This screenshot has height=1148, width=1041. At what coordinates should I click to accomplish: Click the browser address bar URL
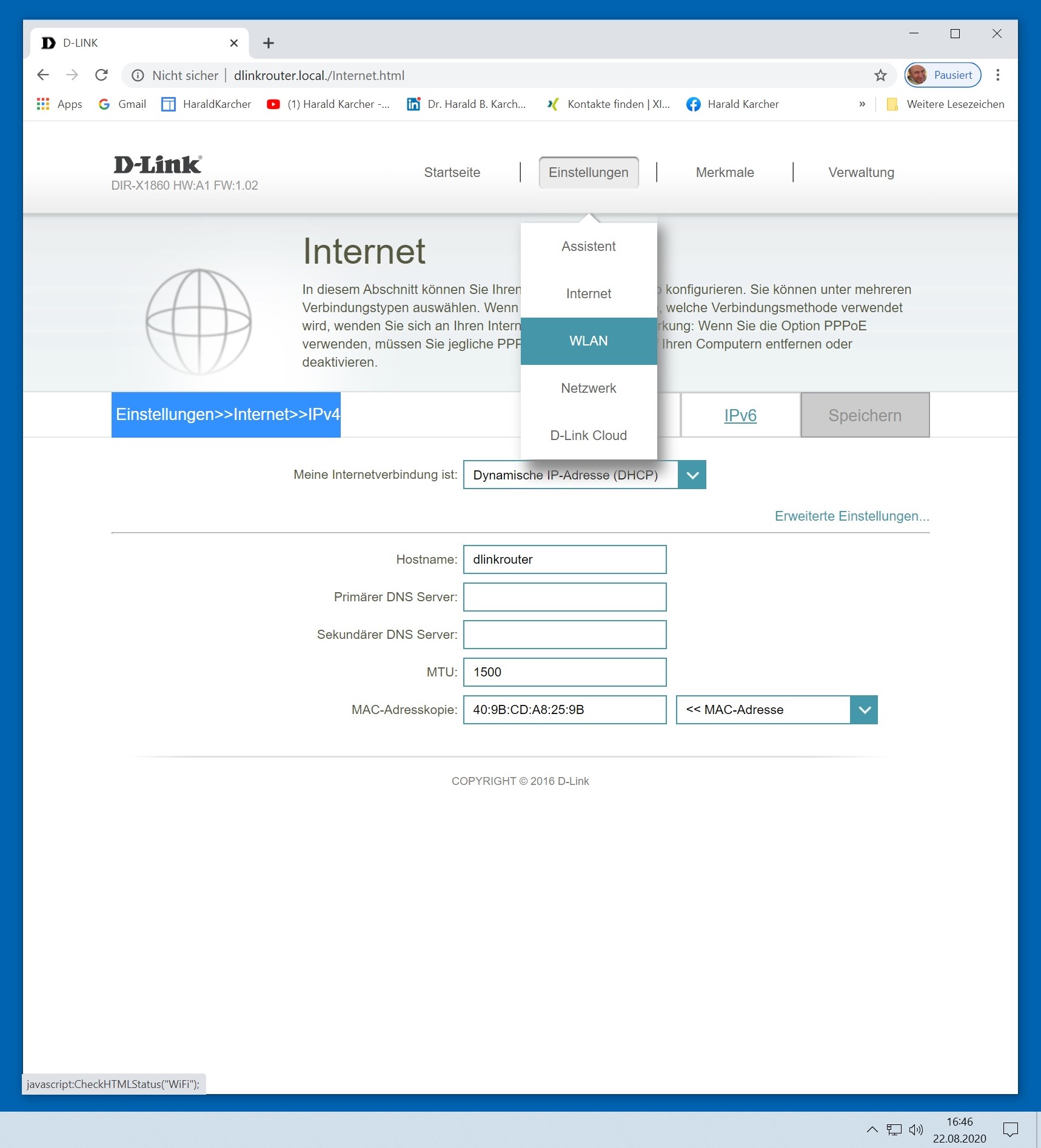[320, 75]
